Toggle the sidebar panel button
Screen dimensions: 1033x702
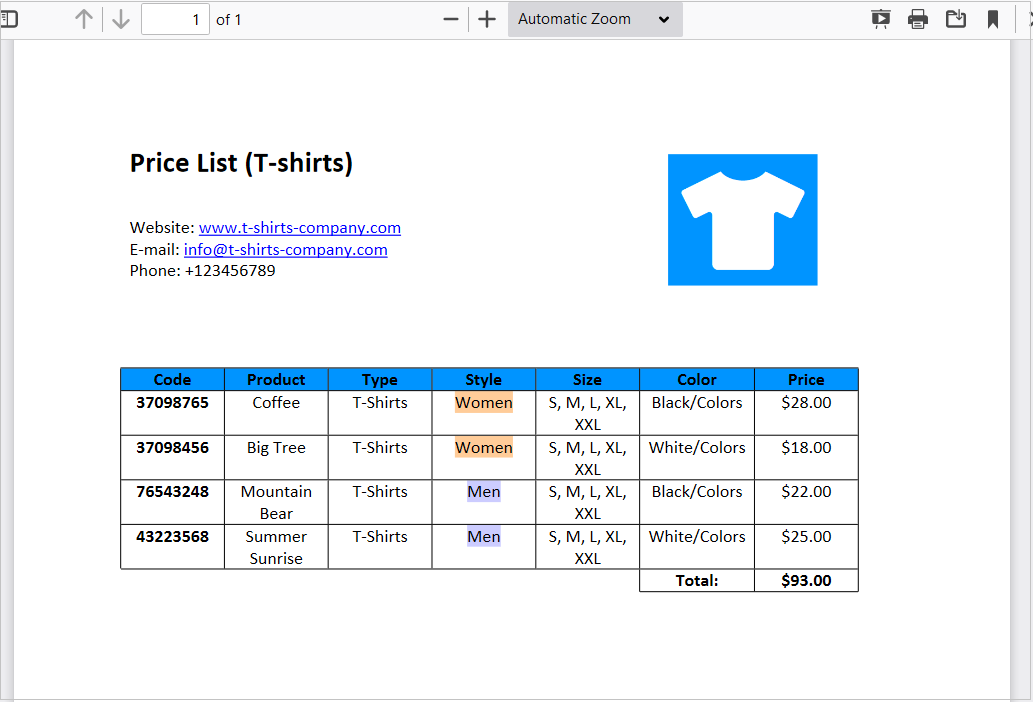(9, 19)
